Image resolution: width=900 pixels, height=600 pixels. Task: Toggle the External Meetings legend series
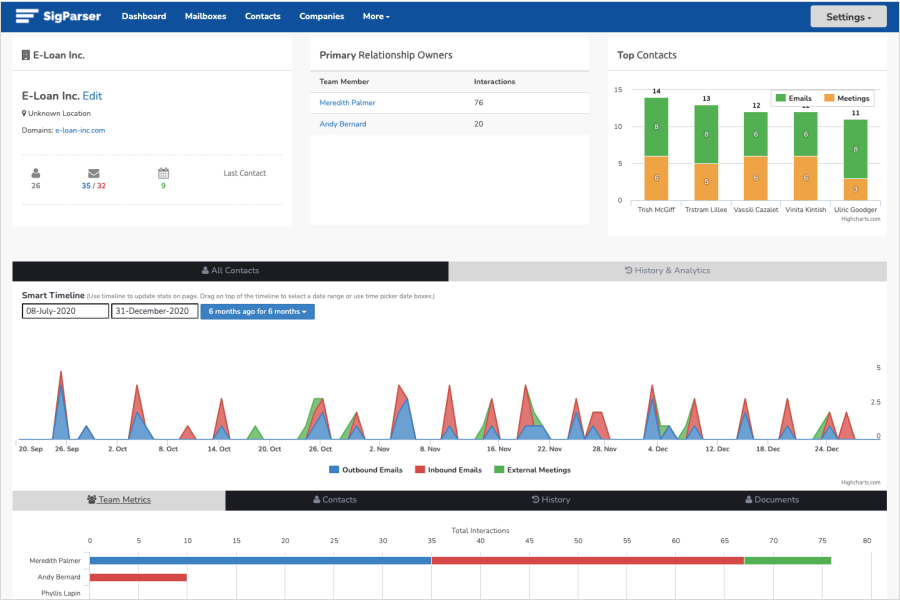click(x=533, y=470)
